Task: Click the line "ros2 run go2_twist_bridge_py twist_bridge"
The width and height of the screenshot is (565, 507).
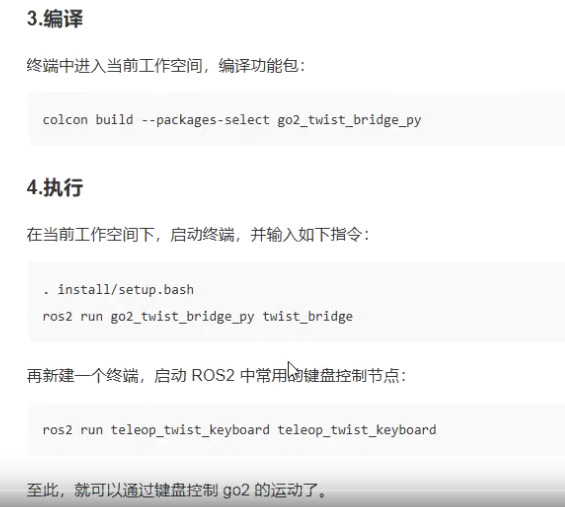Action: click(197, 317)
